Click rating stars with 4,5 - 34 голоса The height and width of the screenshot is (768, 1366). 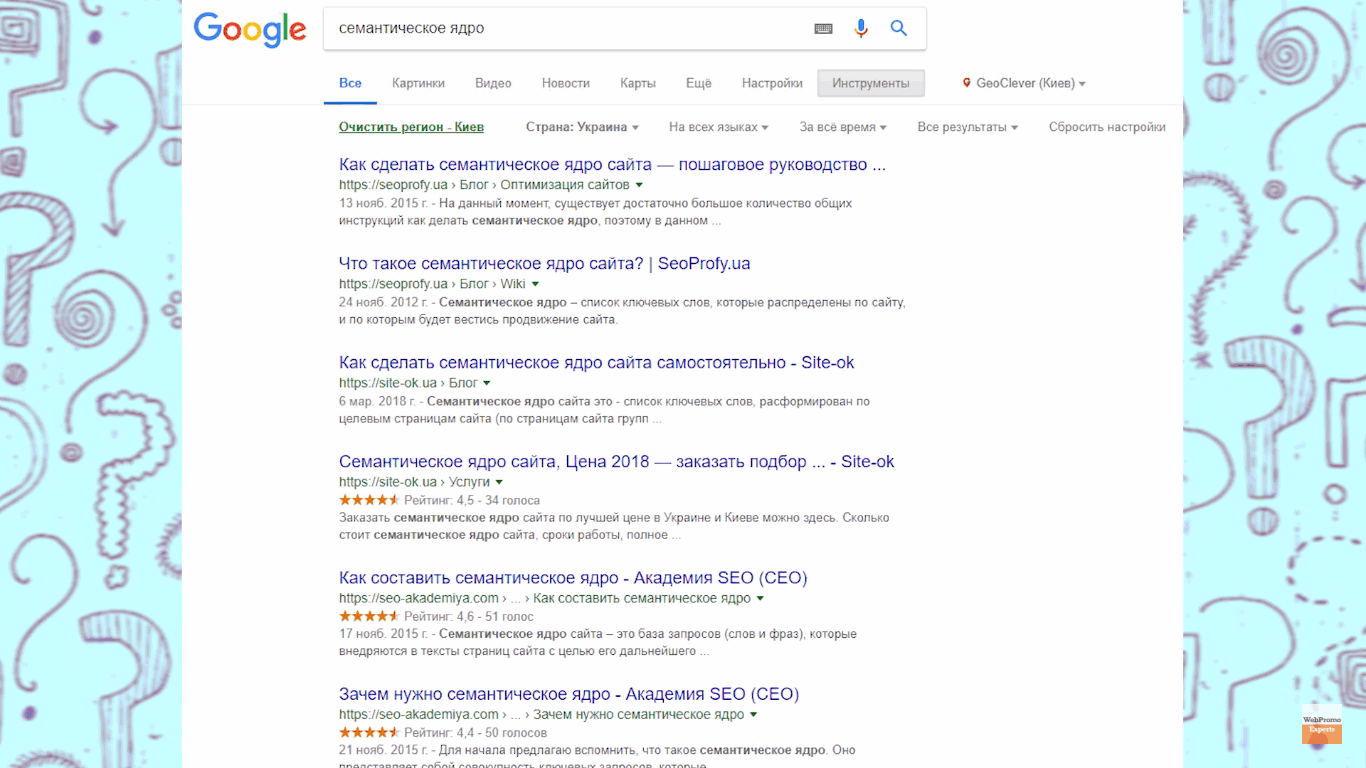click(369, 500)
